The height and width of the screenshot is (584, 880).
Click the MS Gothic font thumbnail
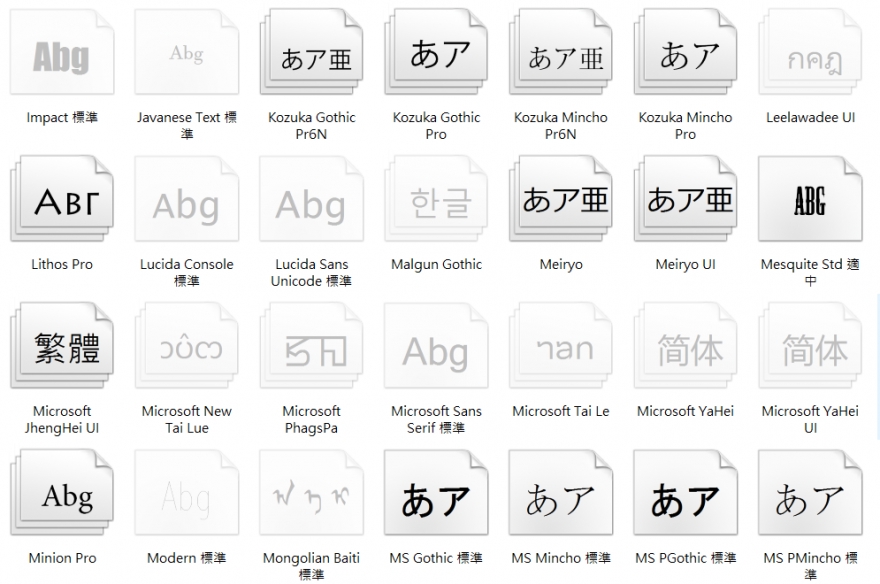click(435, 497)
